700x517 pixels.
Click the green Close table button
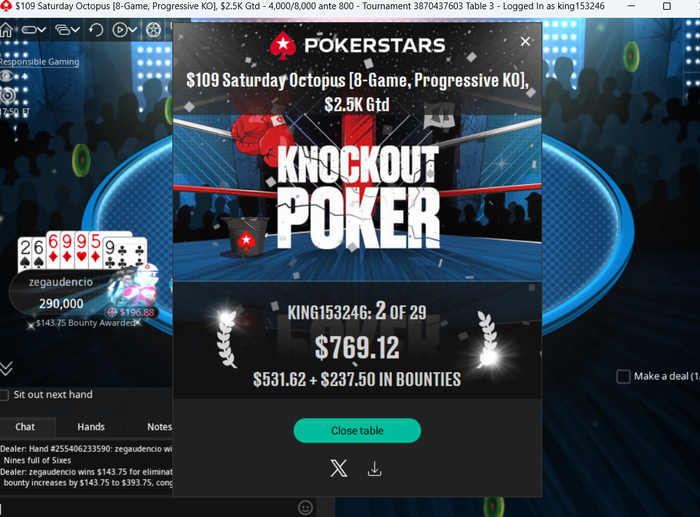coord(357,430)
